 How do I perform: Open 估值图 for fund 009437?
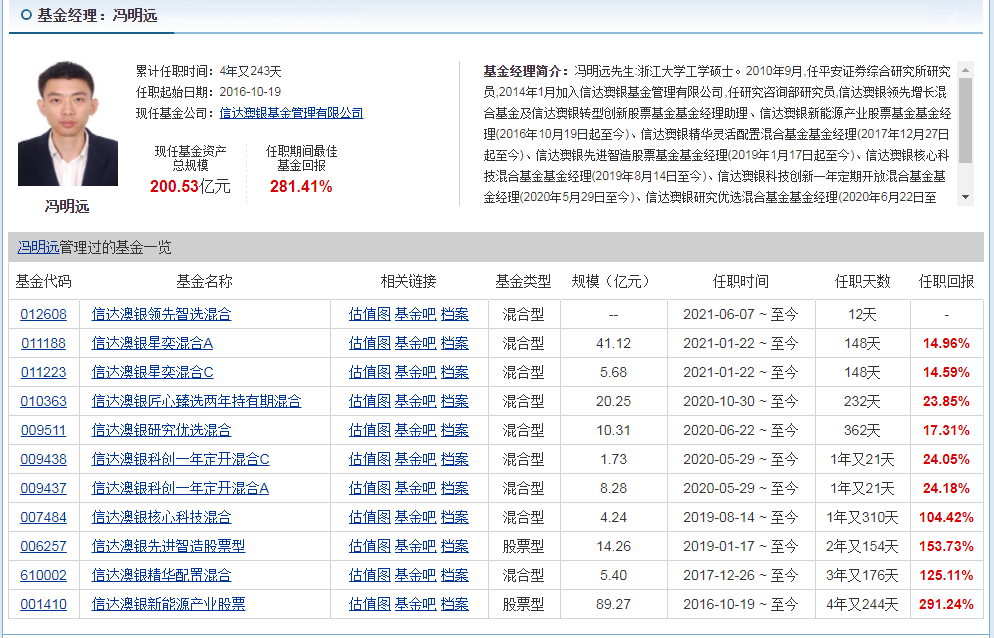click(370, 488)
